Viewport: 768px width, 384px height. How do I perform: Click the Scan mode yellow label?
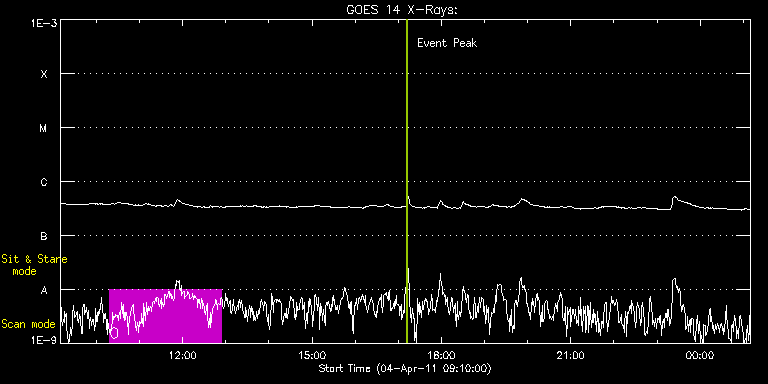click(x=28, y=324)
